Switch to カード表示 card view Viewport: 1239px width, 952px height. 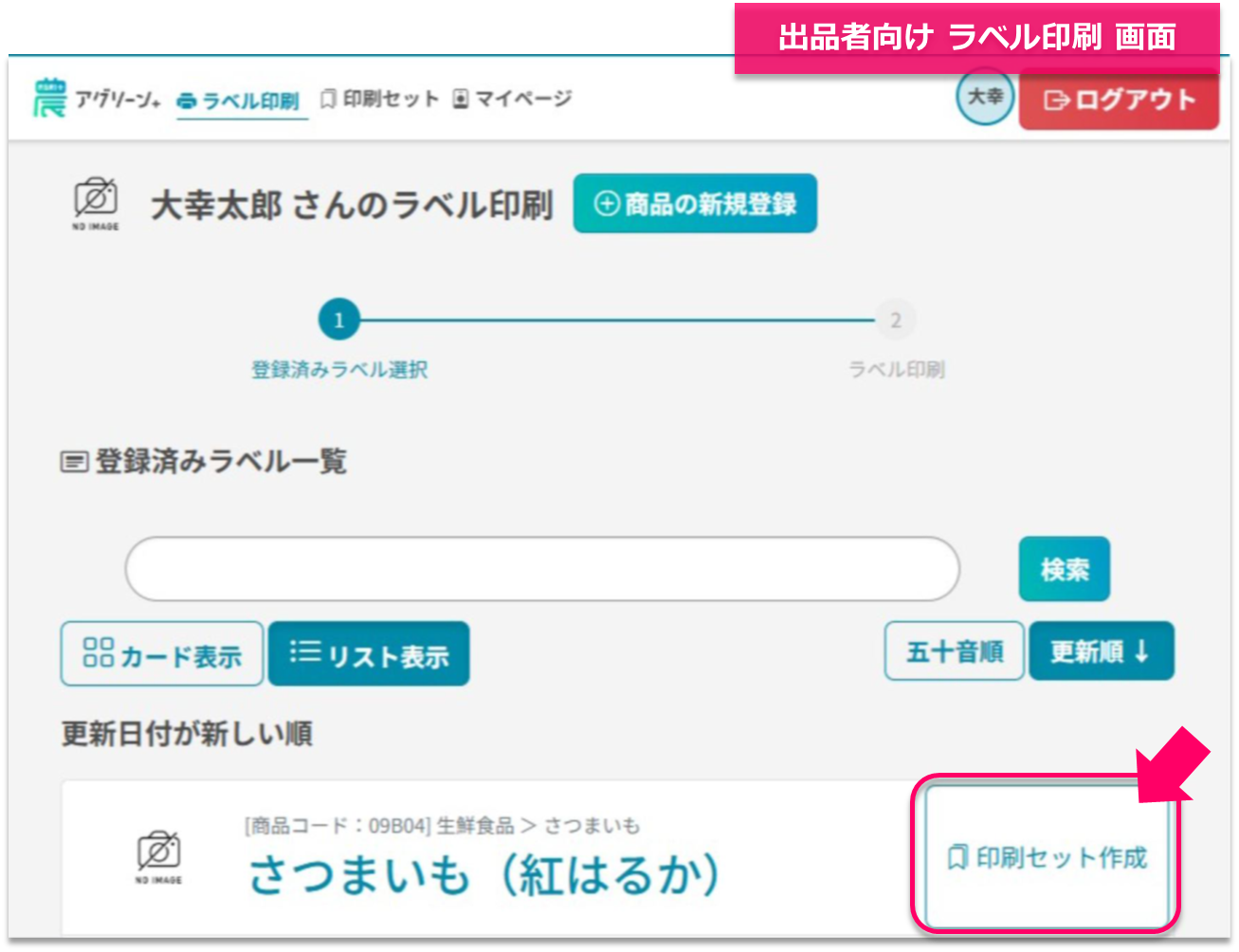click(162, 653)
